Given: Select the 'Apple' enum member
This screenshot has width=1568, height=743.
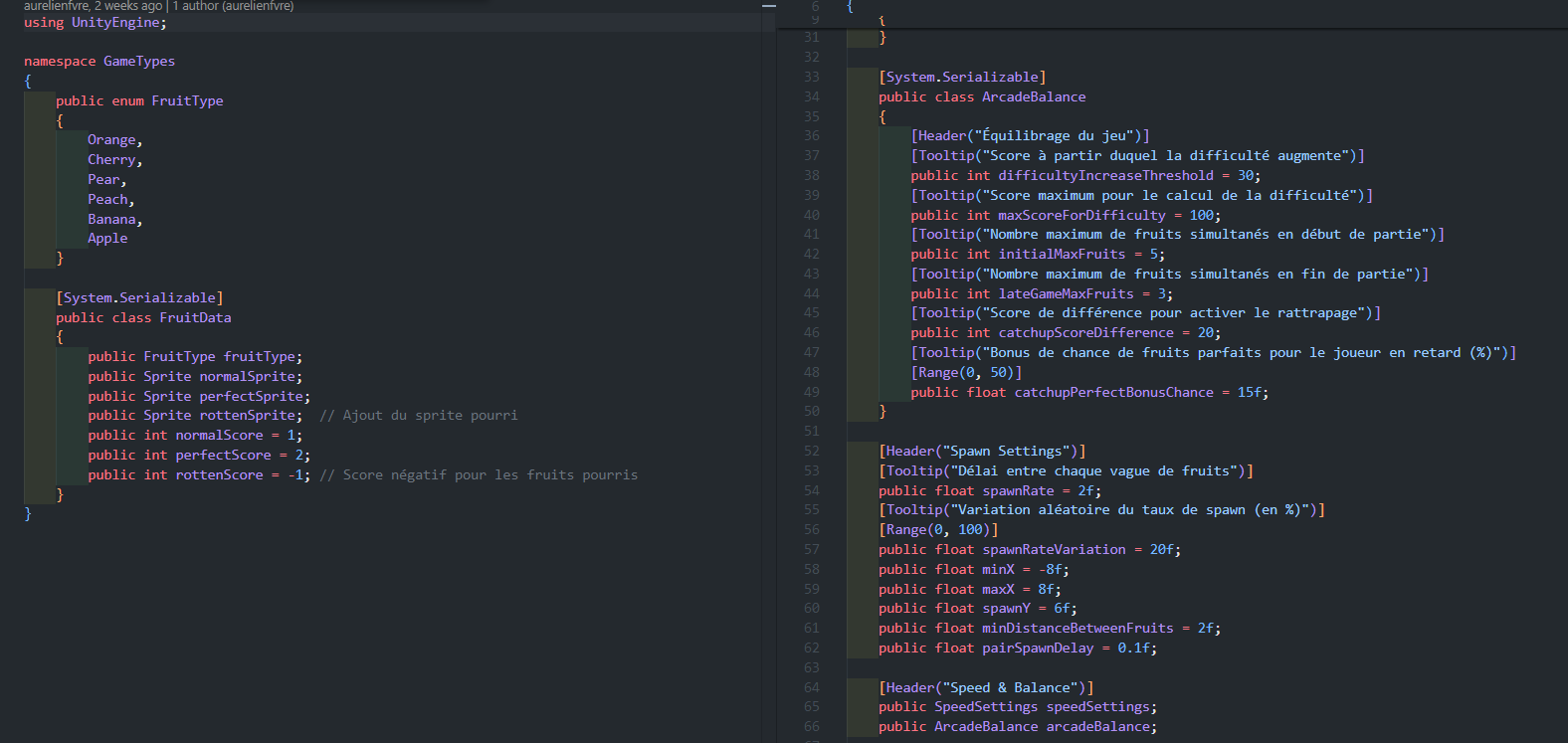Looking at the screenshot, I should pyautogui.click(x=107, y=239).
